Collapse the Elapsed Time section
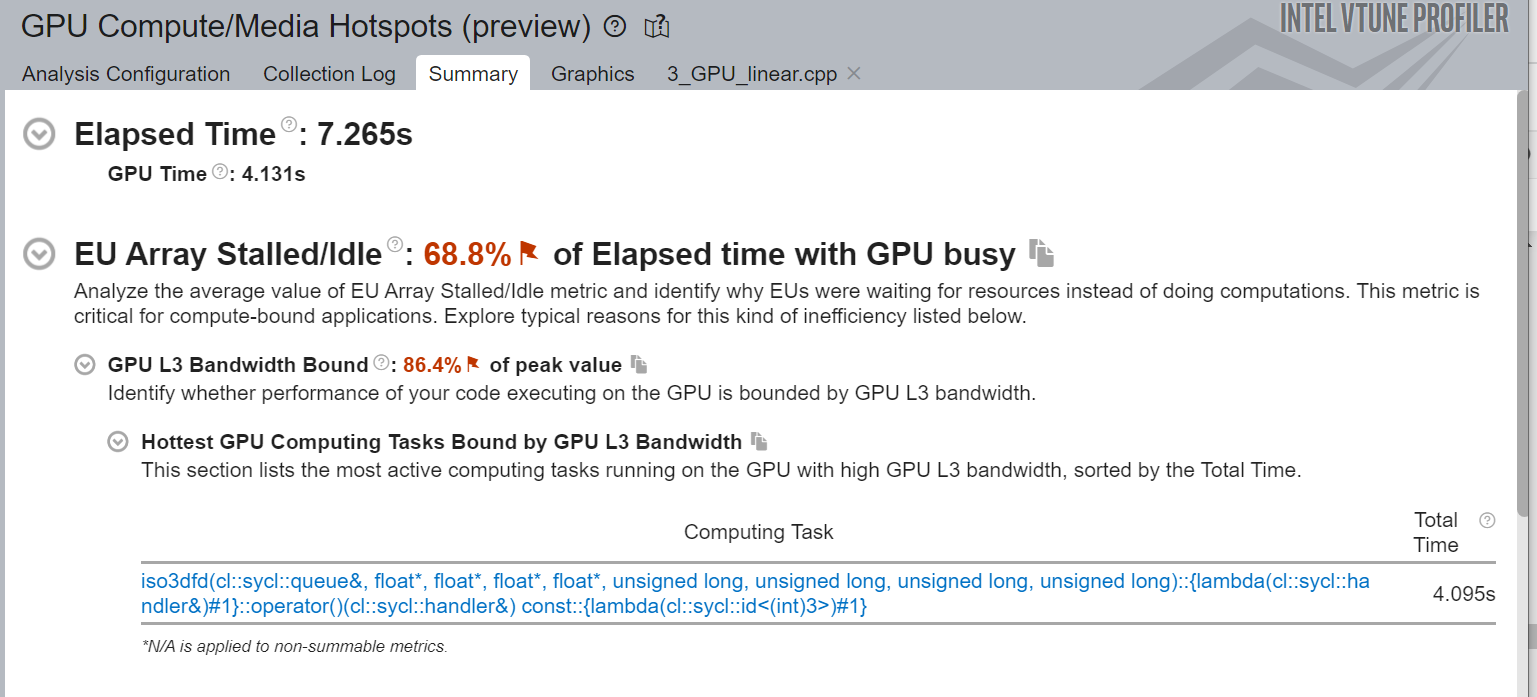 [39, 134]
